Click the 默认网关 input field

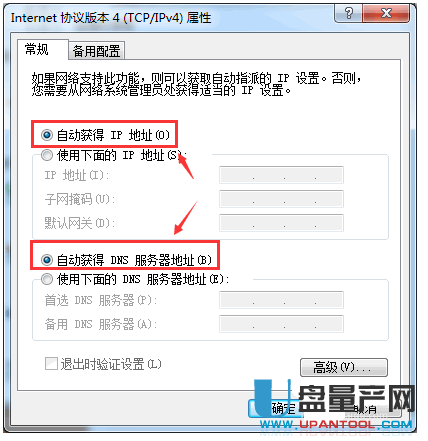(x=281, y=223)
